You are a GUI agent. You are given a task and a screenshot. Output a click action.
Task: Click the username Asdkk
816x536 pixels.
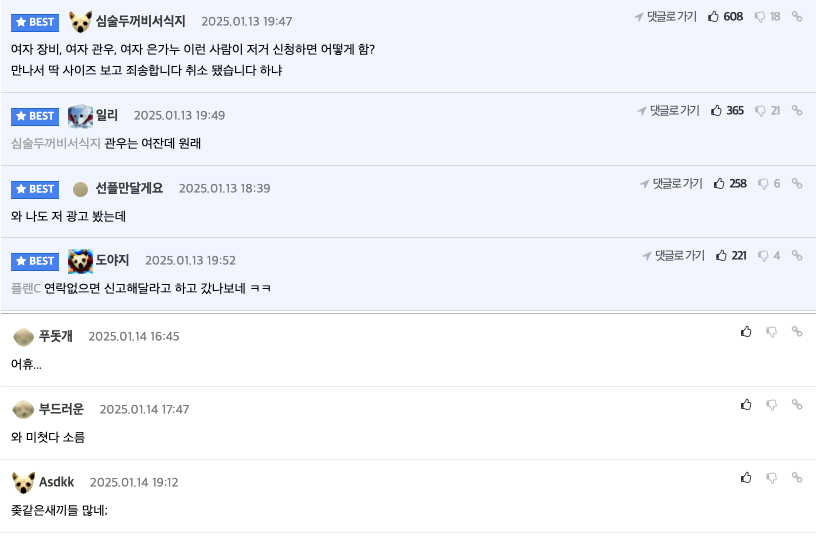pyautogui.click(x=57, y=482)
